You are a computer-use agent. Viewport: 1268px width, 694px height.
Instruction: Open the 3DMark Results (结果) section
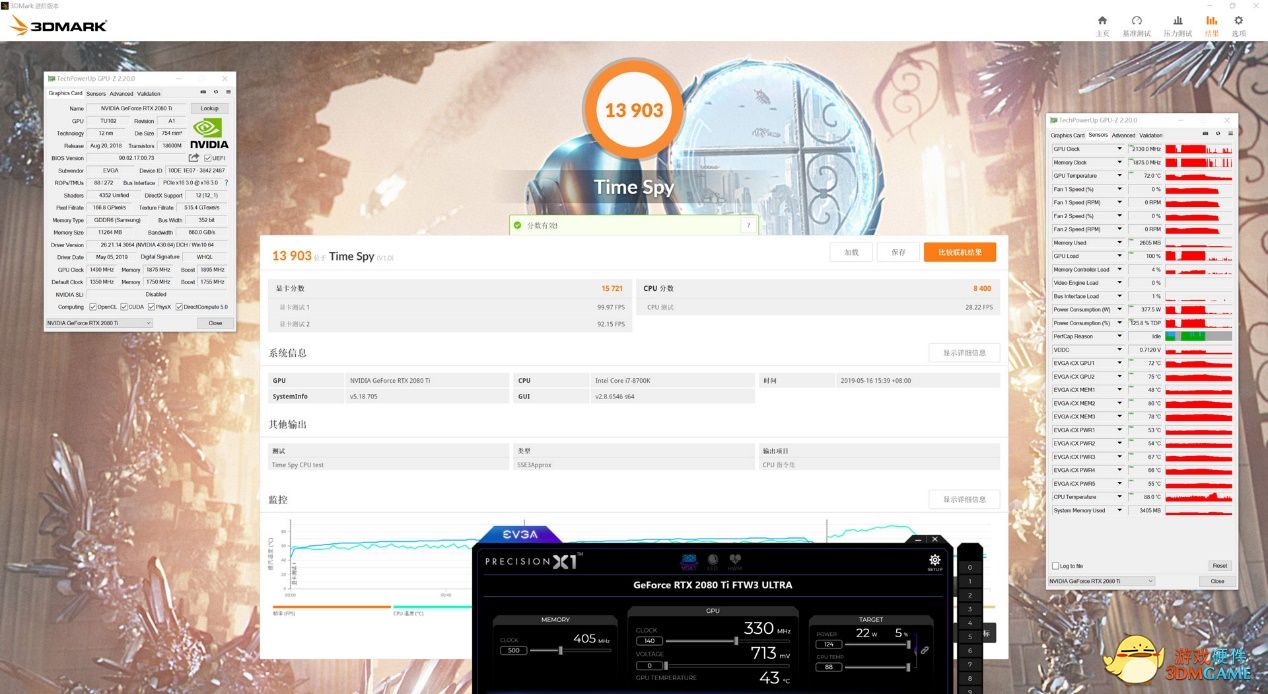click(1212, 25)
